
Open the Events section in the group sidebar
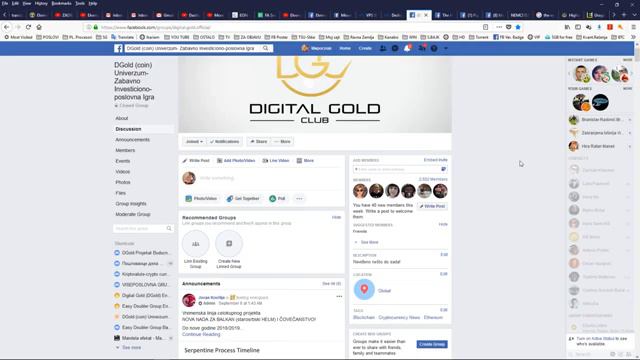(122, 161)
